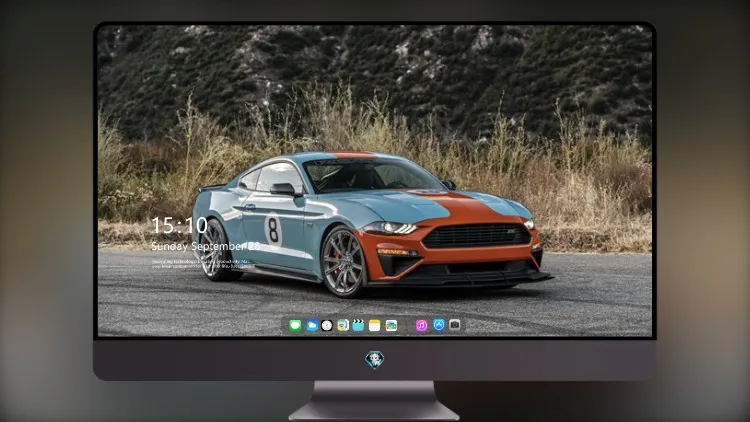Open the Messages app in the dock
This screenshot has width=750, height=422.
click(296, 325)
